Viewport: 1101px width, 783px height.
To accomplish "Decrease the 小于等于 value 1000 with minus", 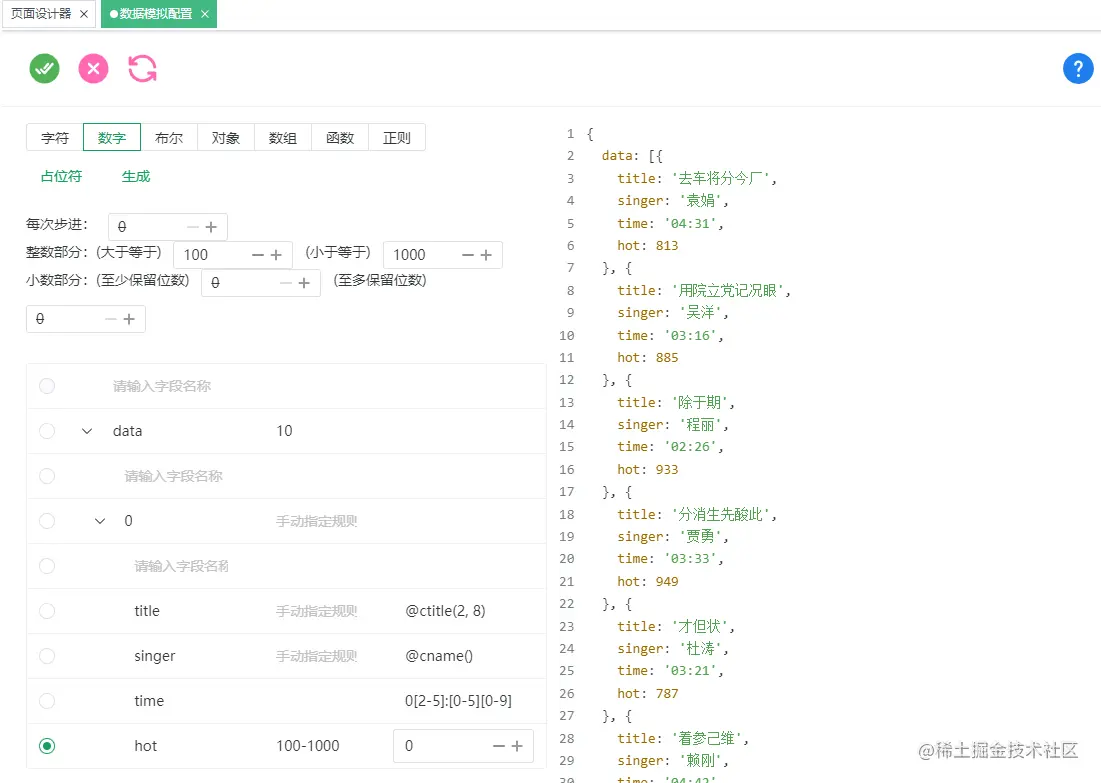I will pos(468,255).
